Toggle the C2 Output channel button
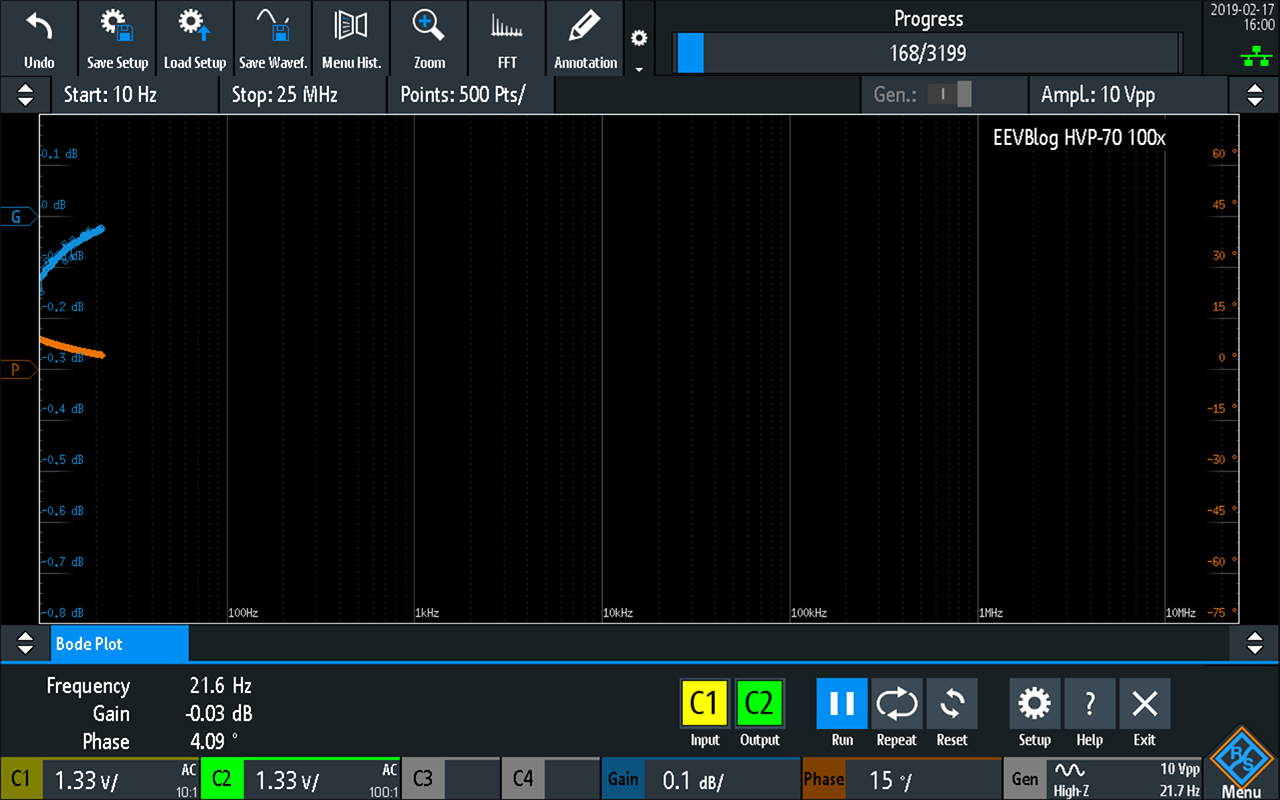Screen dimensions: 1280x800 (760, 704)
